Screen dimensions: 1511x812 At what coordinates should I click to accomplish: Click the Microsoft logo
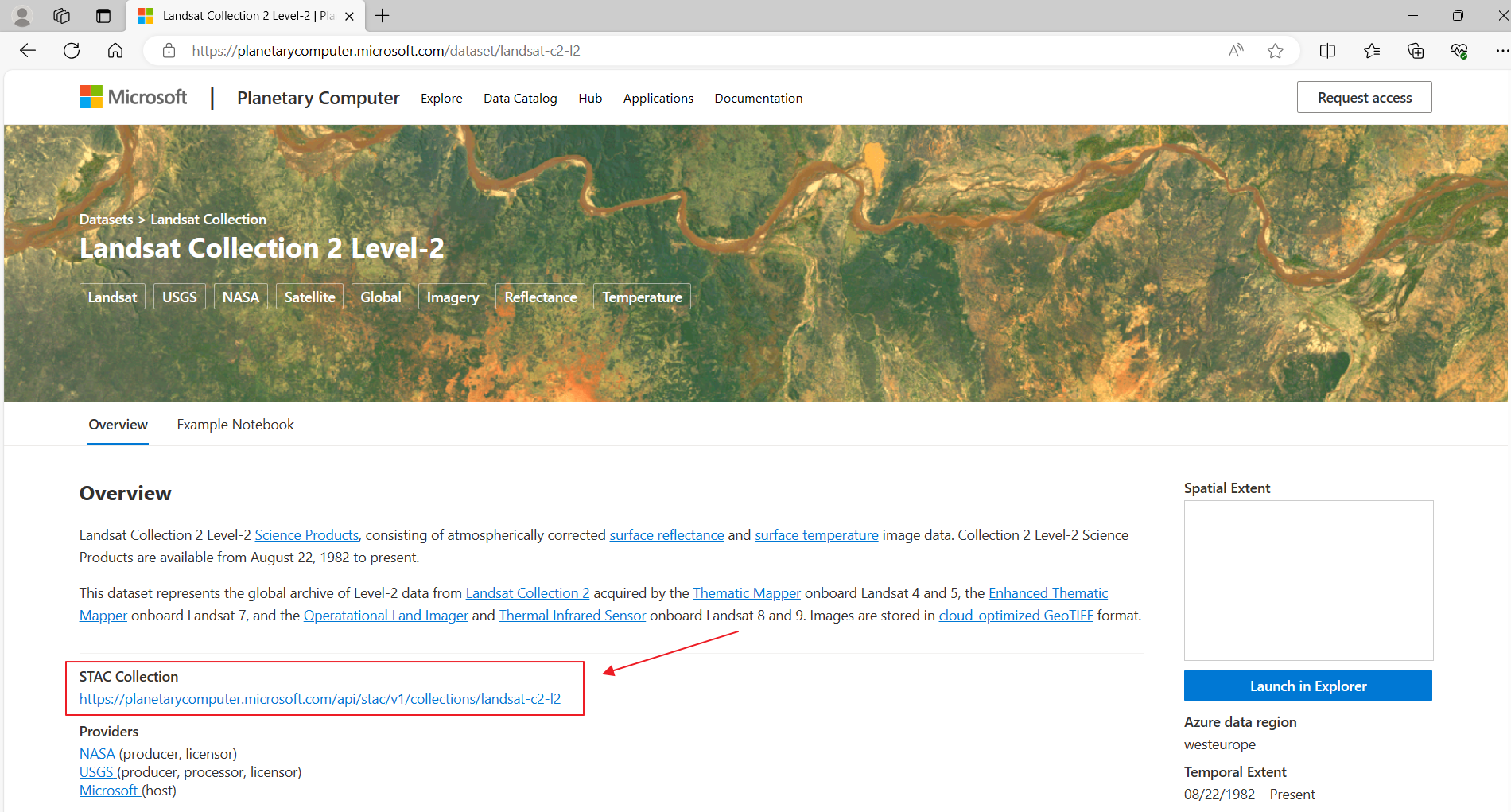(x=133, y=97)
